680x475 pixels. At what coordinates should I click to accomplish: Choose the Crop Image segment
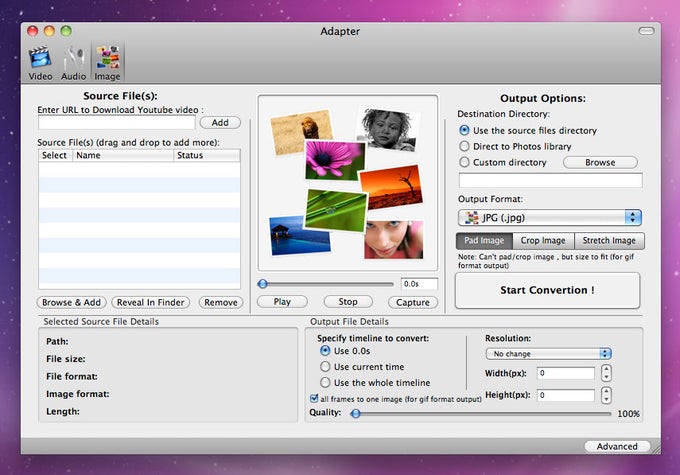543,240
